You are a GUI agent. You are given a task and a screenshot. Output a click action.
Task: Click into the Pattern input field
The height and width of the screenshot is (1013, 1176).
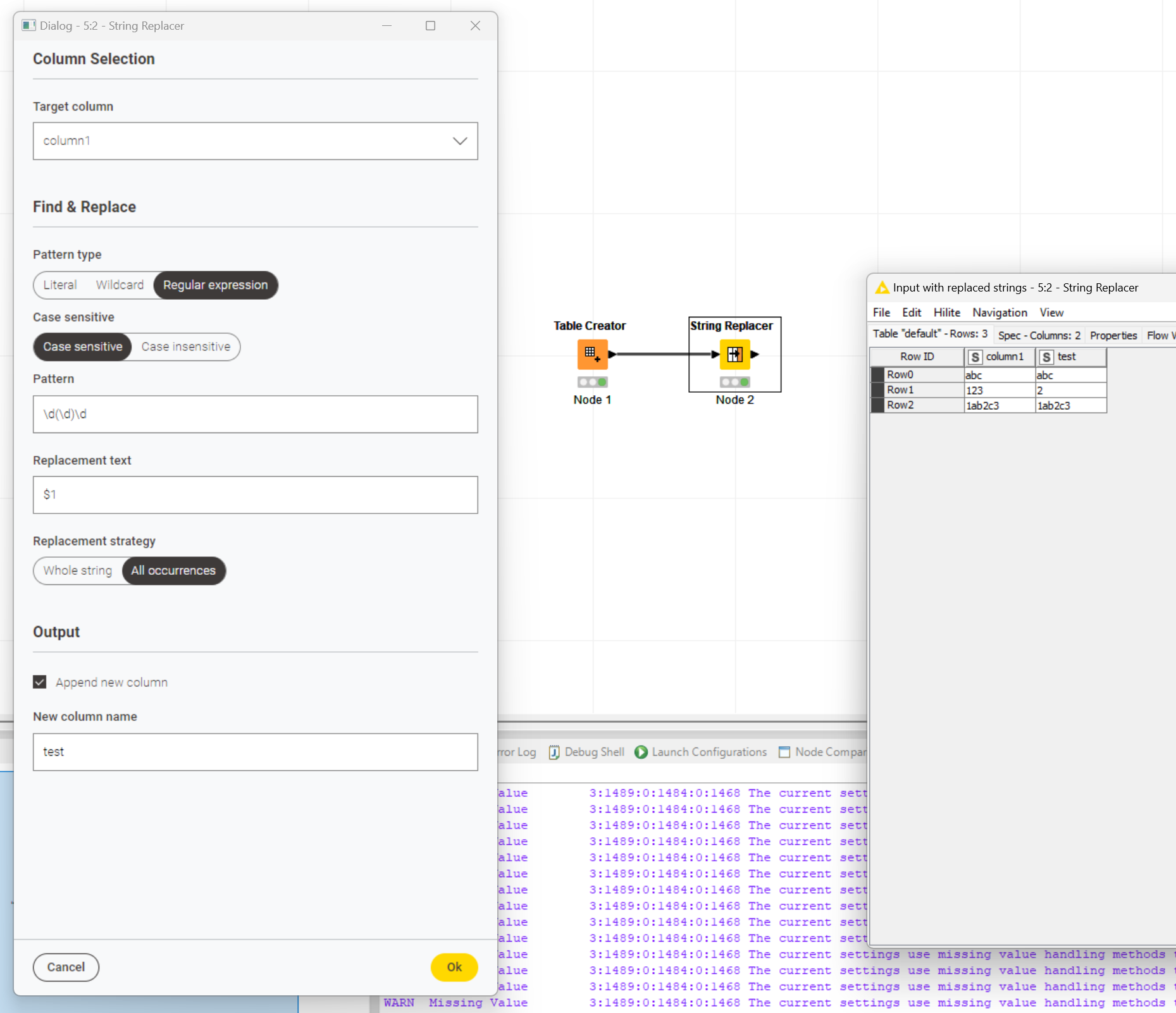click(x=255, y=414)
